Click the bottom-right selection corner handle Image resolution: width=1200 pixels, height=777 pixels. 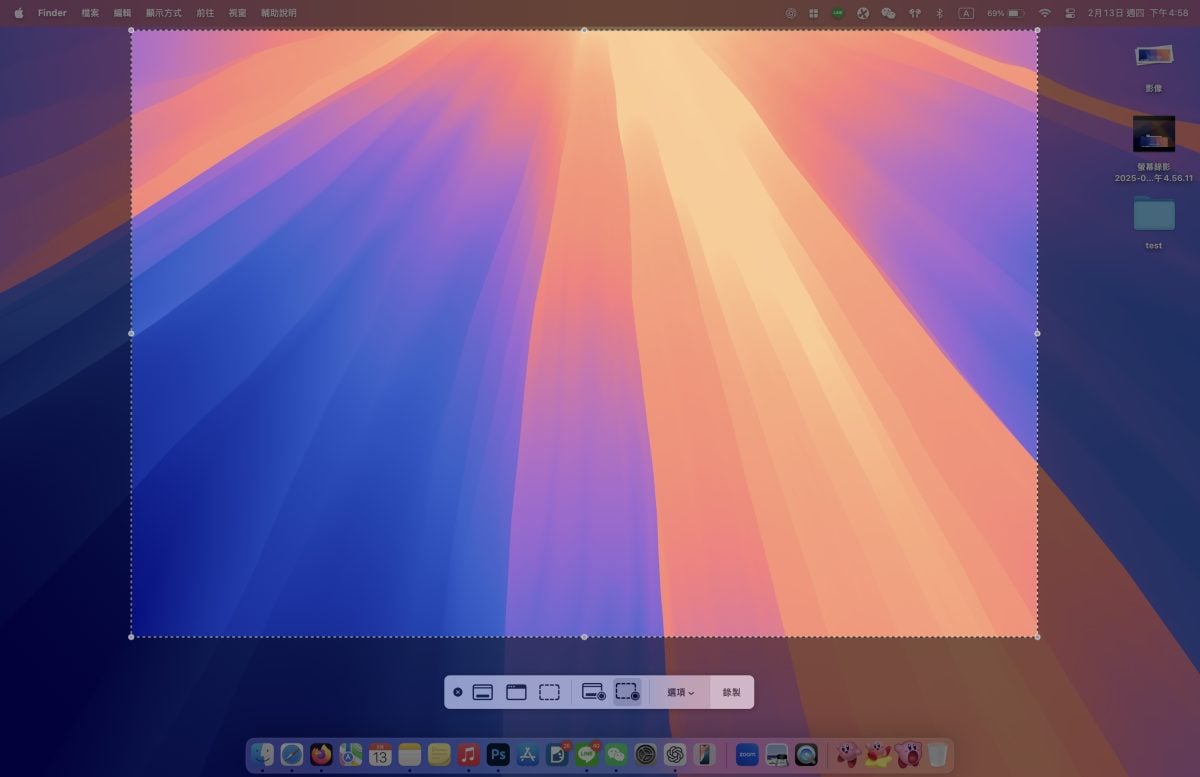point(1037,636)
